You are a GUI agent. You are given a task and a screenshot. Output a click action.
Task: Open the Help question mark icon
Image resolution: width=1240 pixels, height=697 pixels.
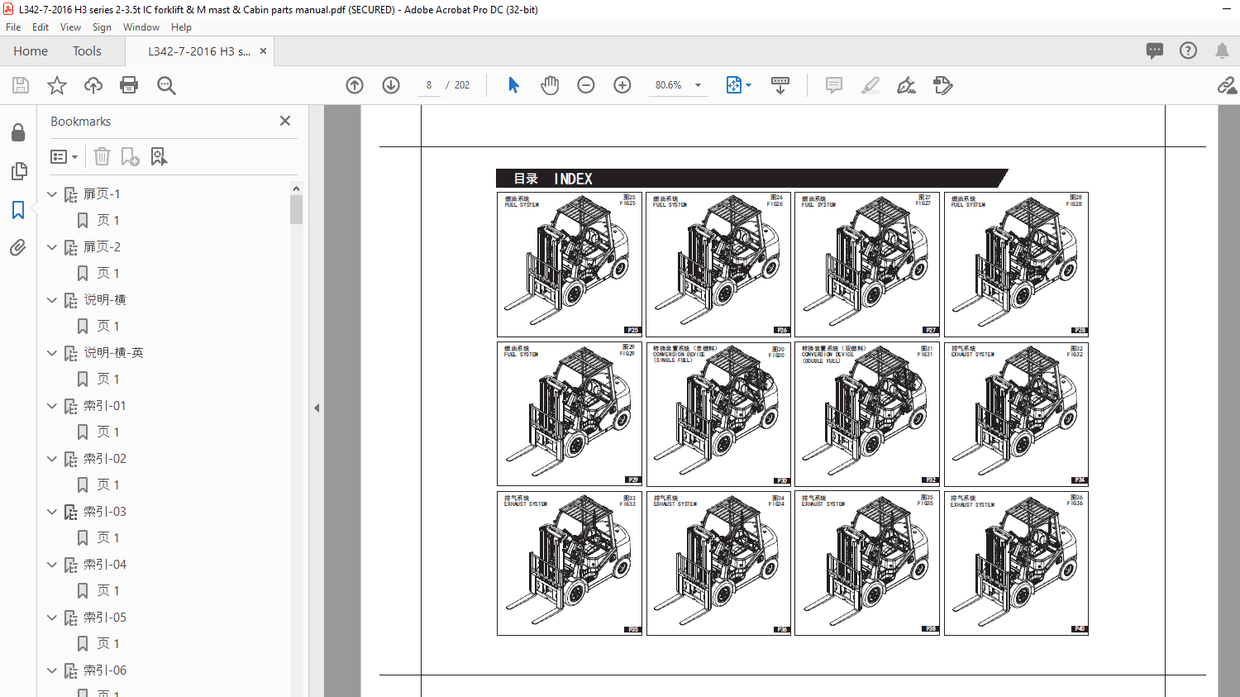(1187, 51)
